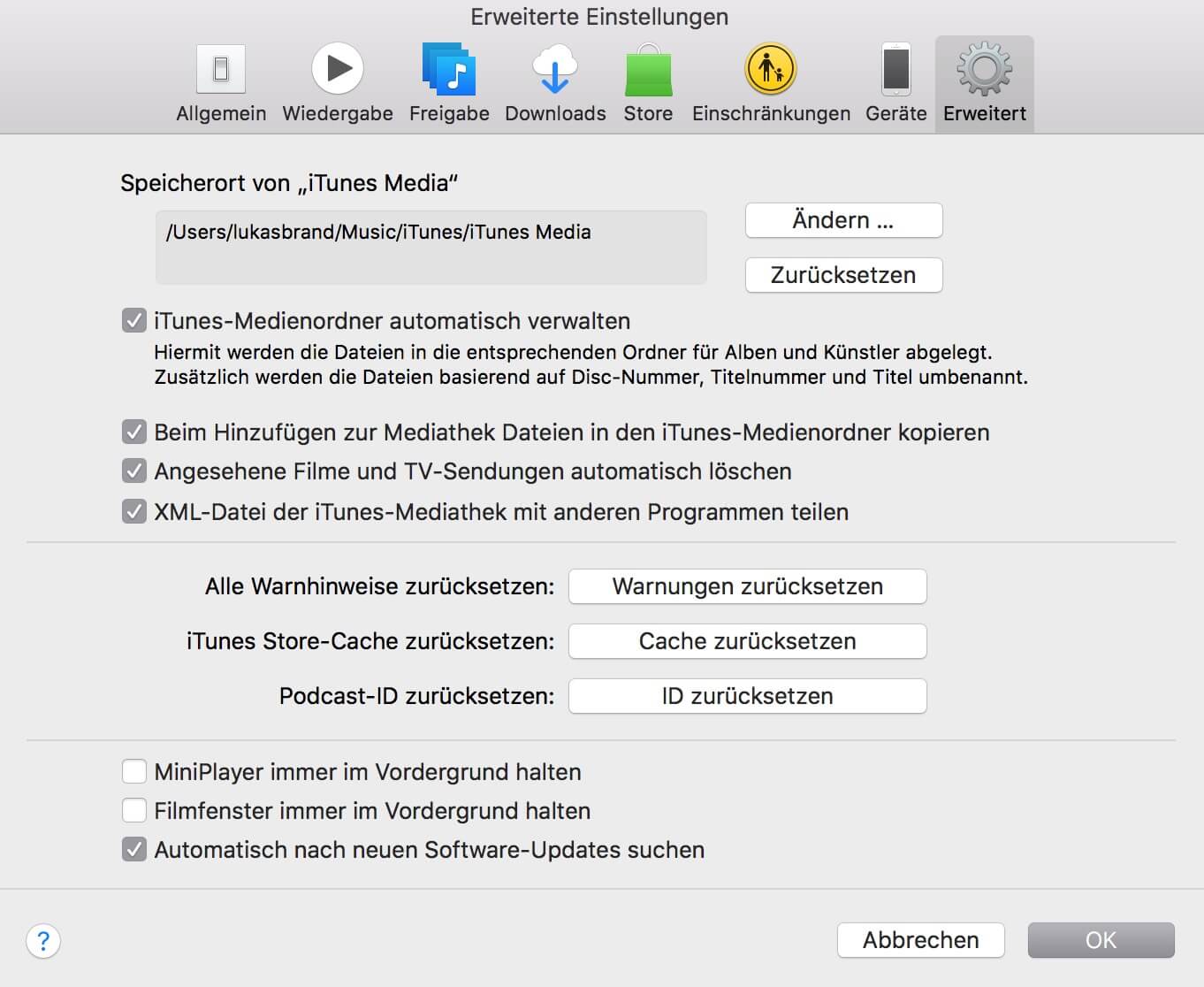Click the help question mark button

coord(43,940)
